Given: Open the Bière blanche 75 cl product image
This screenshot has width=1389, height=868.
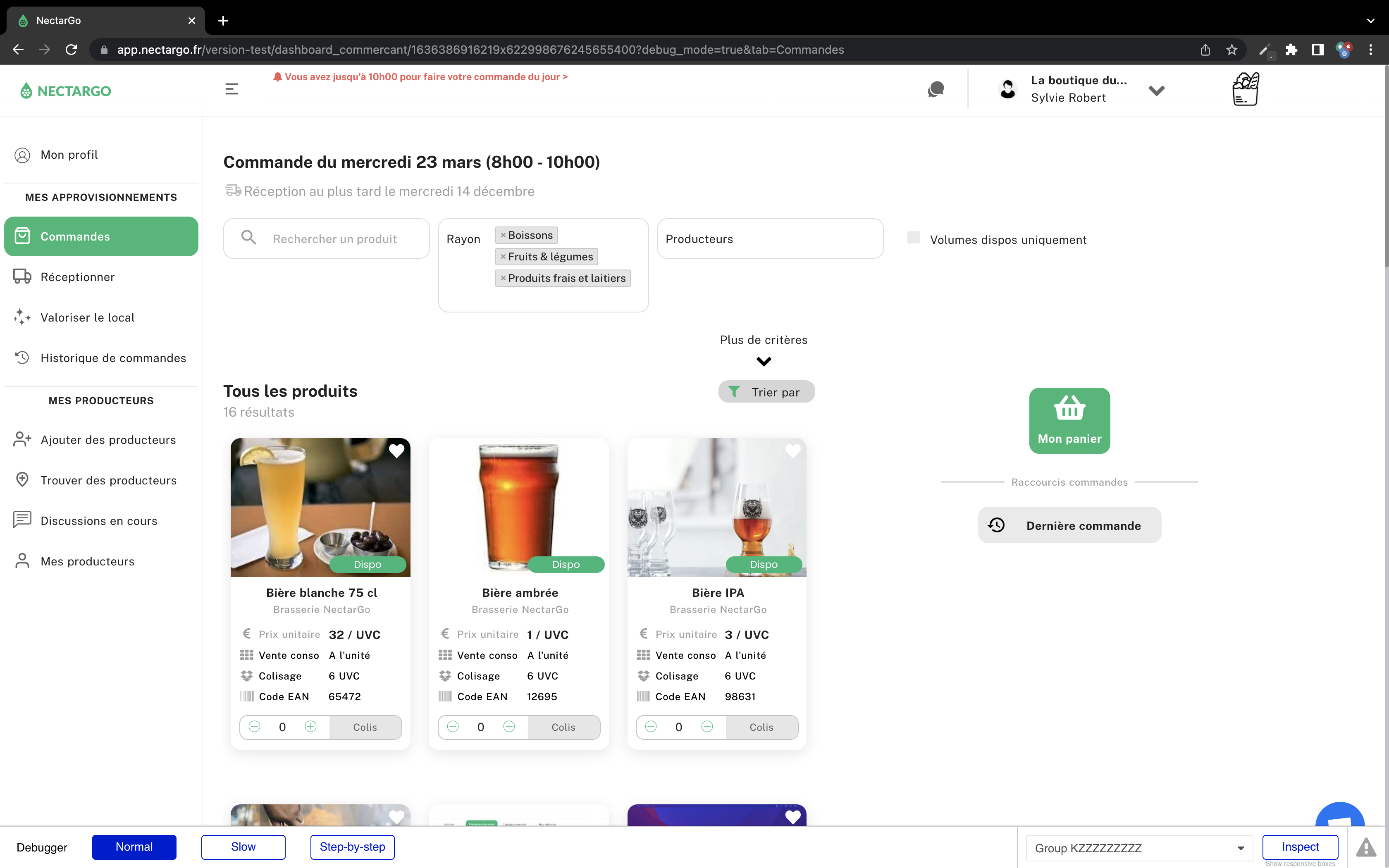Looking at the screenshot, I should coord(320,508).
